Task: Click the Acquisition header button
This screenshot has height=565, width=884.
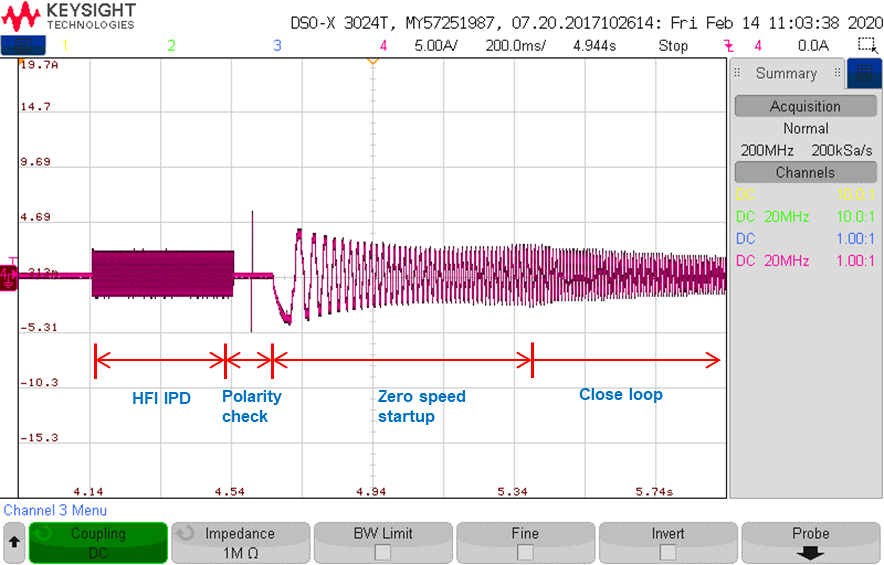Action: pyautogui.click(x=806, y=106)
